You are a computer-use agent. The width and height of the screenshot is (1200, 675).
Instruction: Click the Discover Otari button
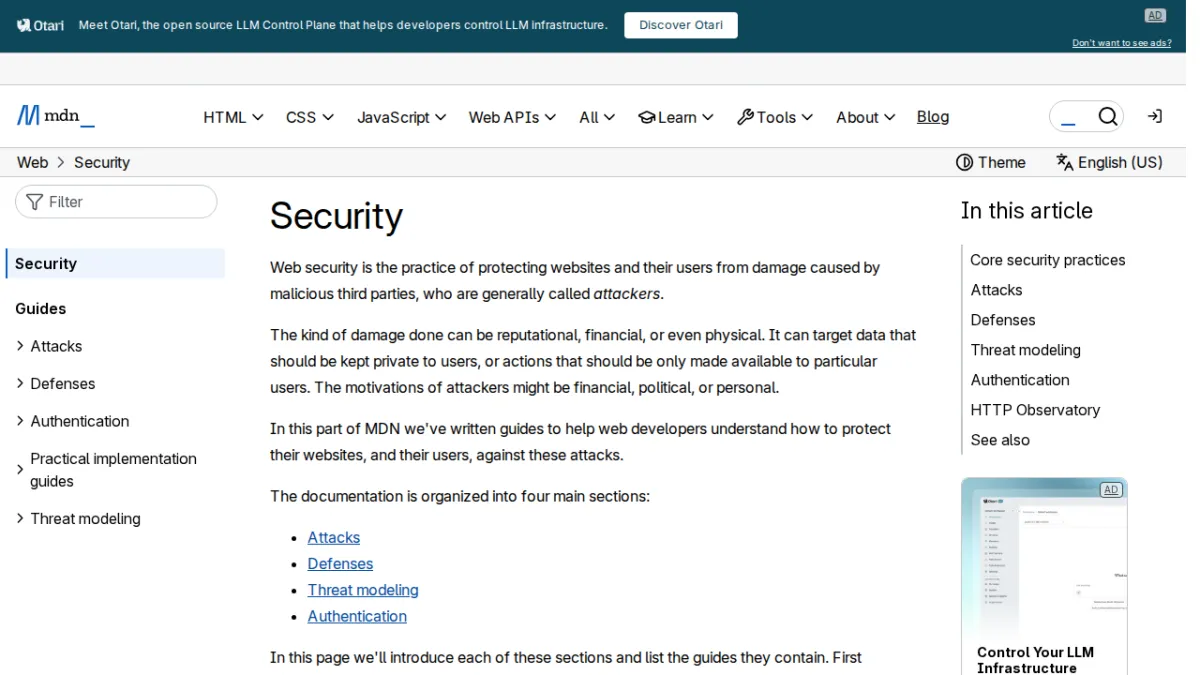coord(681,25)
